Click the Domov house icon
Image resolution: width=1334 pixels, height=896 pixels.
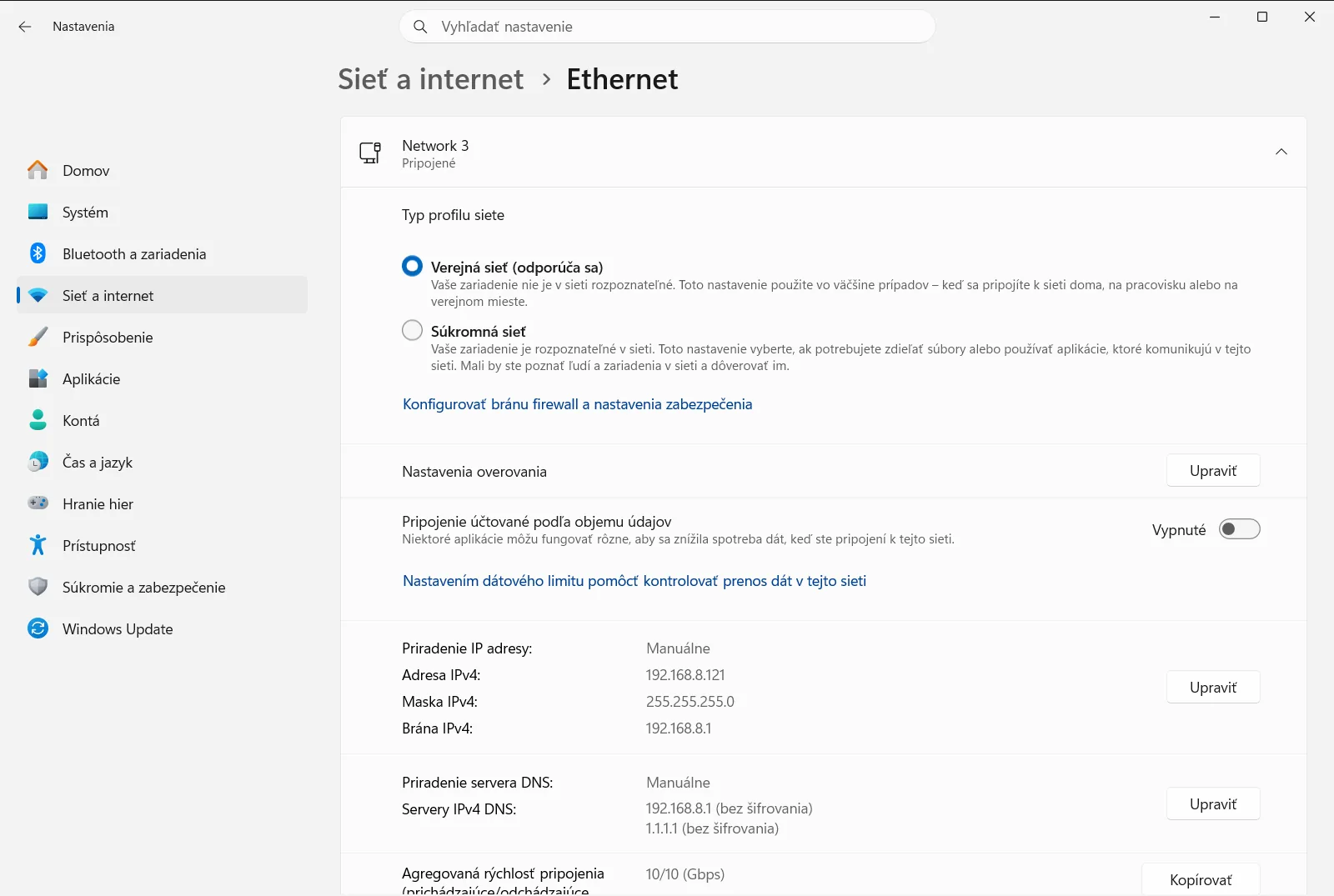[38, 170]
